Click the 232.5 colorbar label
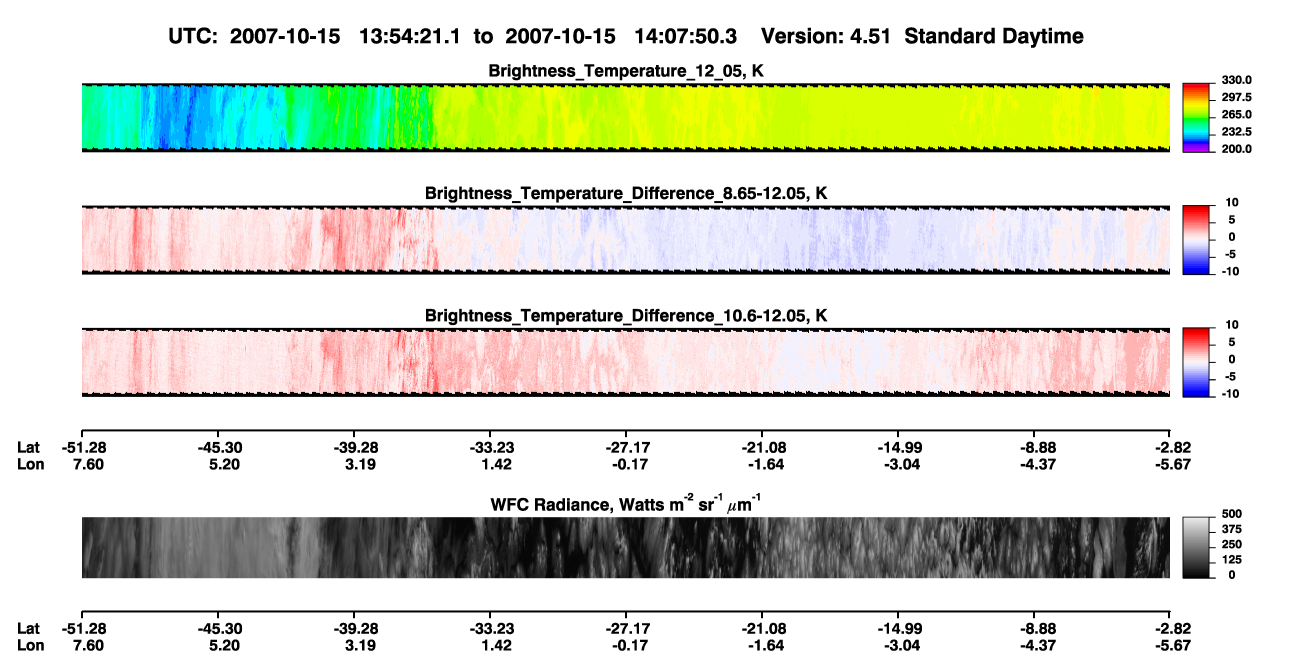Image resolution: width=1300 pixels, height=667 pixels. 1237,132
